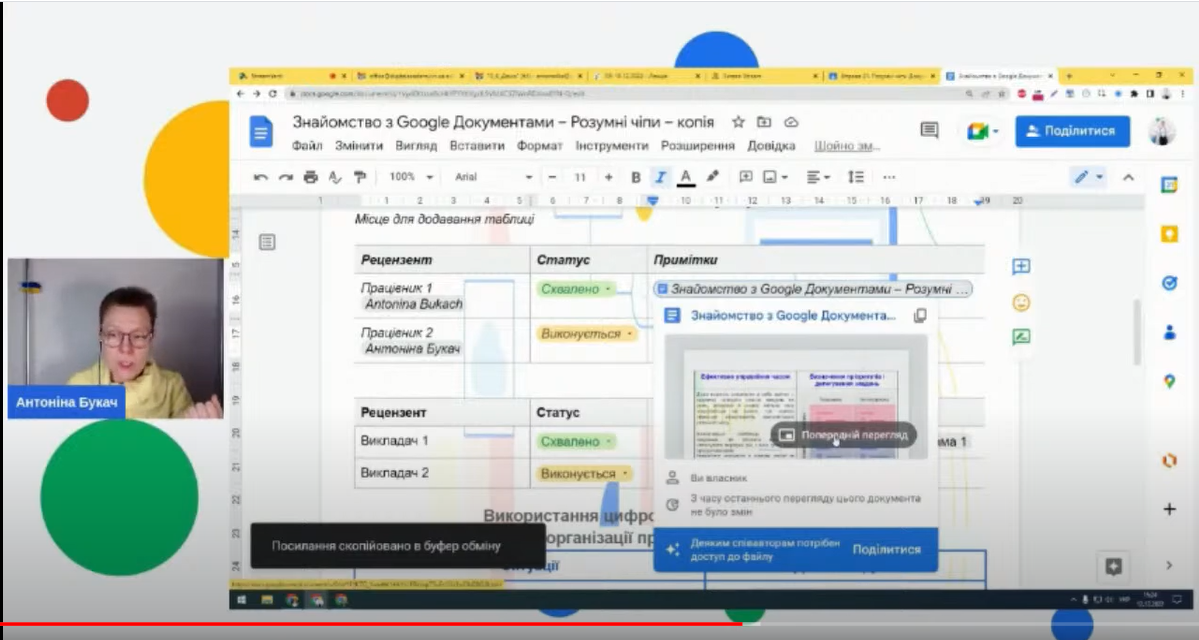The width and height of the screenshot is (1199, 640).
Task: Click the plus get add-ons icon
Action: (x=1169, y=508)
